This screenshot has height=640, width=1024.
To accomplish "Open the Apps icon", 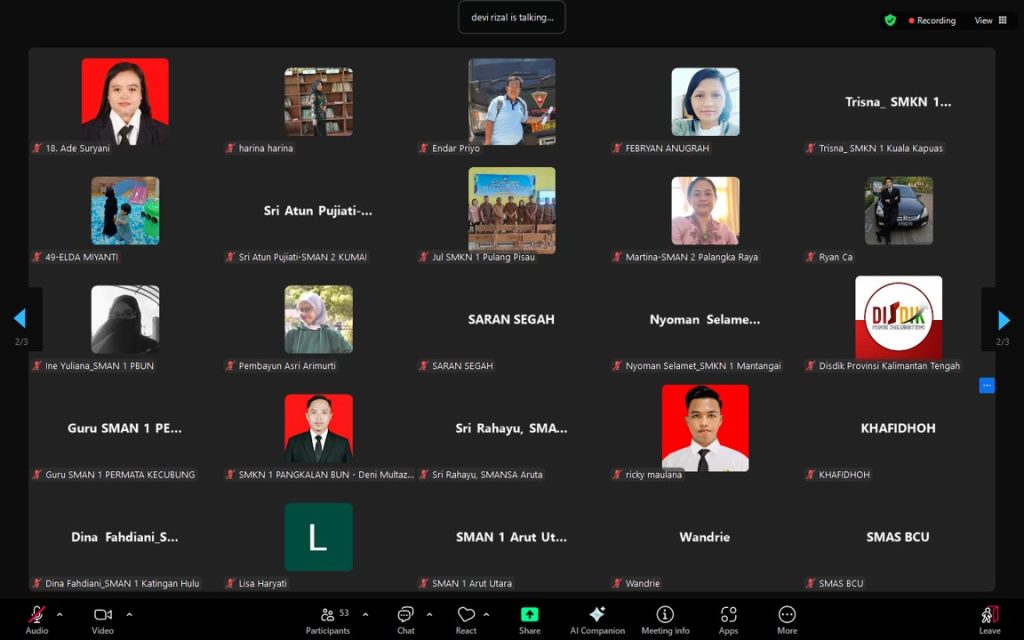I will (x=728, y=615).
